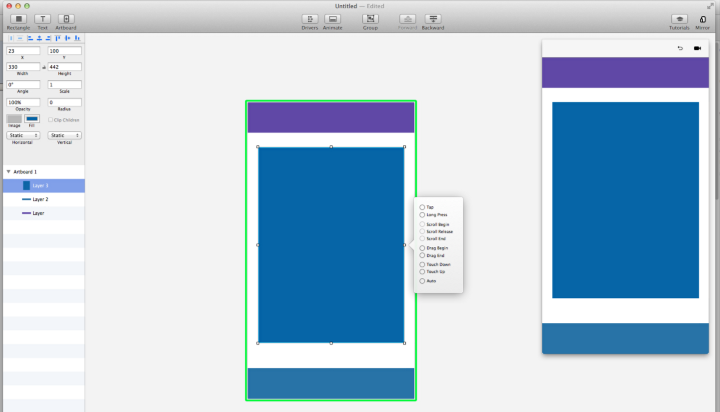Select the Text tool
Viewport: 720px width, 412px height.
click(x=43, y=19)
